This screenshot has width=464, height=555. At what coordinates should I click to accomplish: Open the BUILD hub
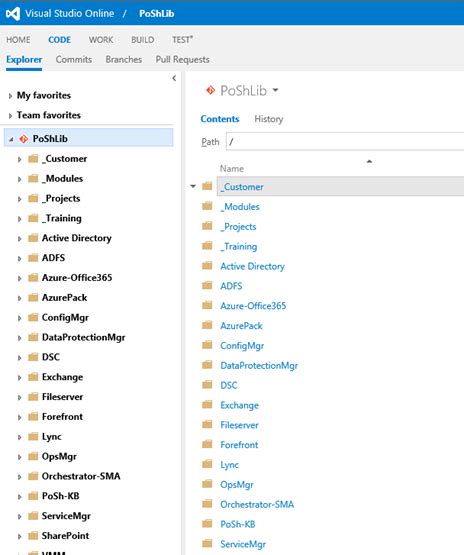click(x=143, y=40)
